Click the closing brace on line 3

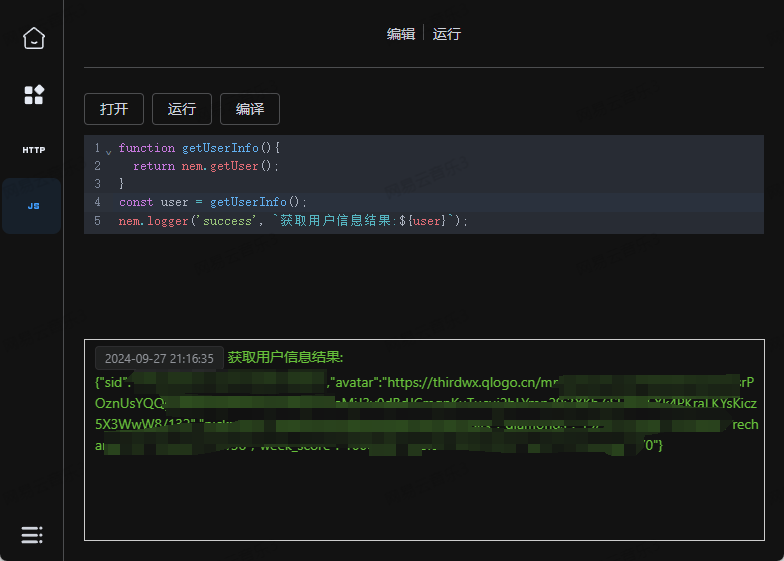(122, 184)
